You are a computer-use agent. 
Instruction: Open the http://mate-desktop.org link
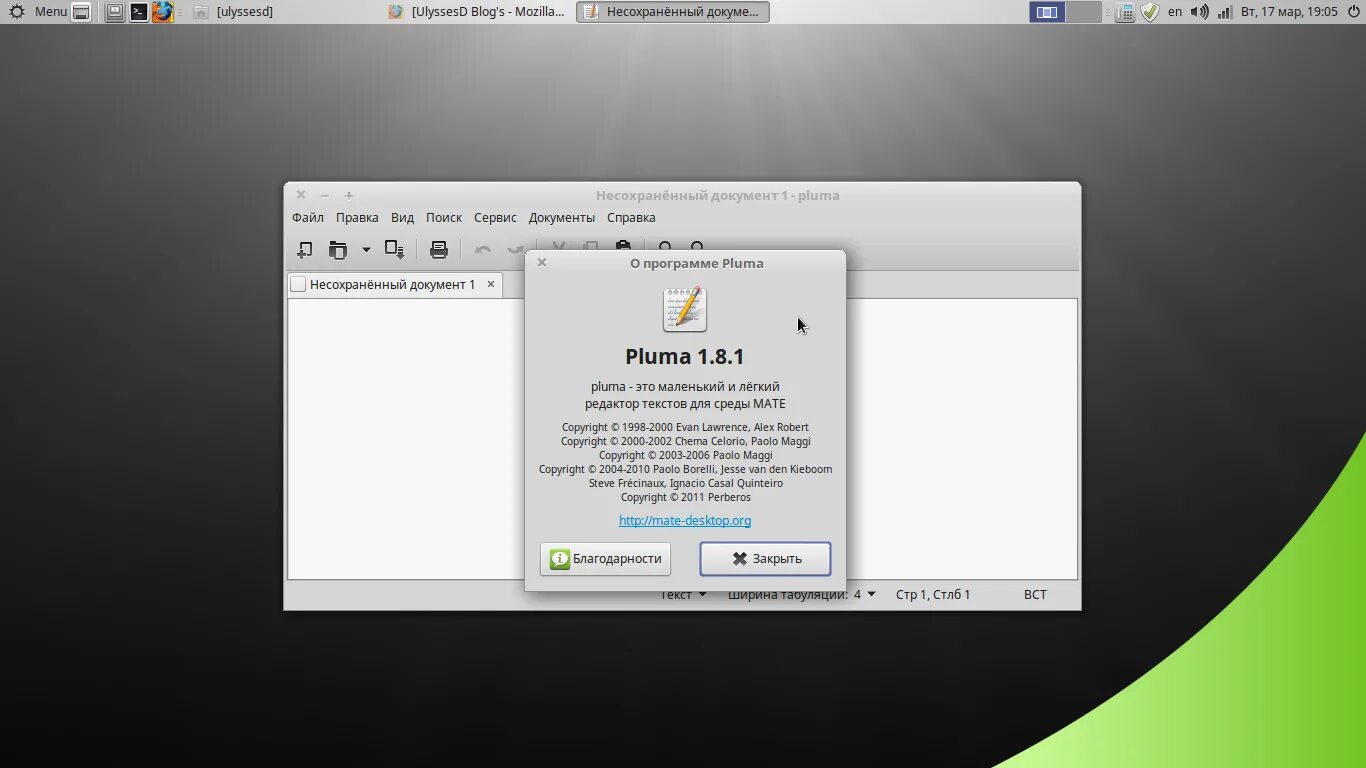pyautogui.click(x=685, y=520)
